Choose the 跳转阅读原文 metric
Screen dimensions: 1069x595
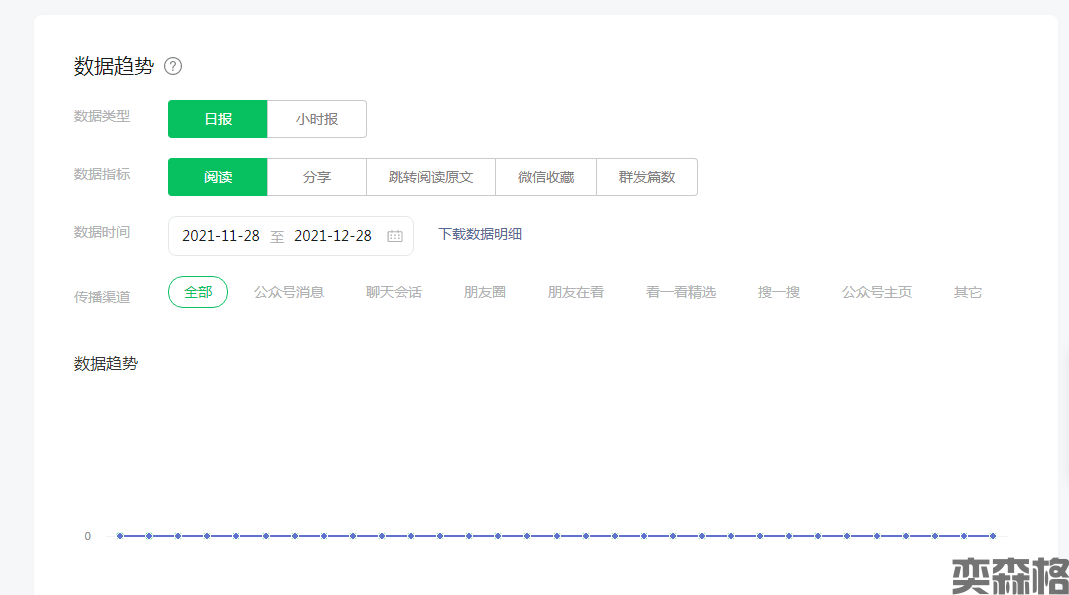click(431, 177)
